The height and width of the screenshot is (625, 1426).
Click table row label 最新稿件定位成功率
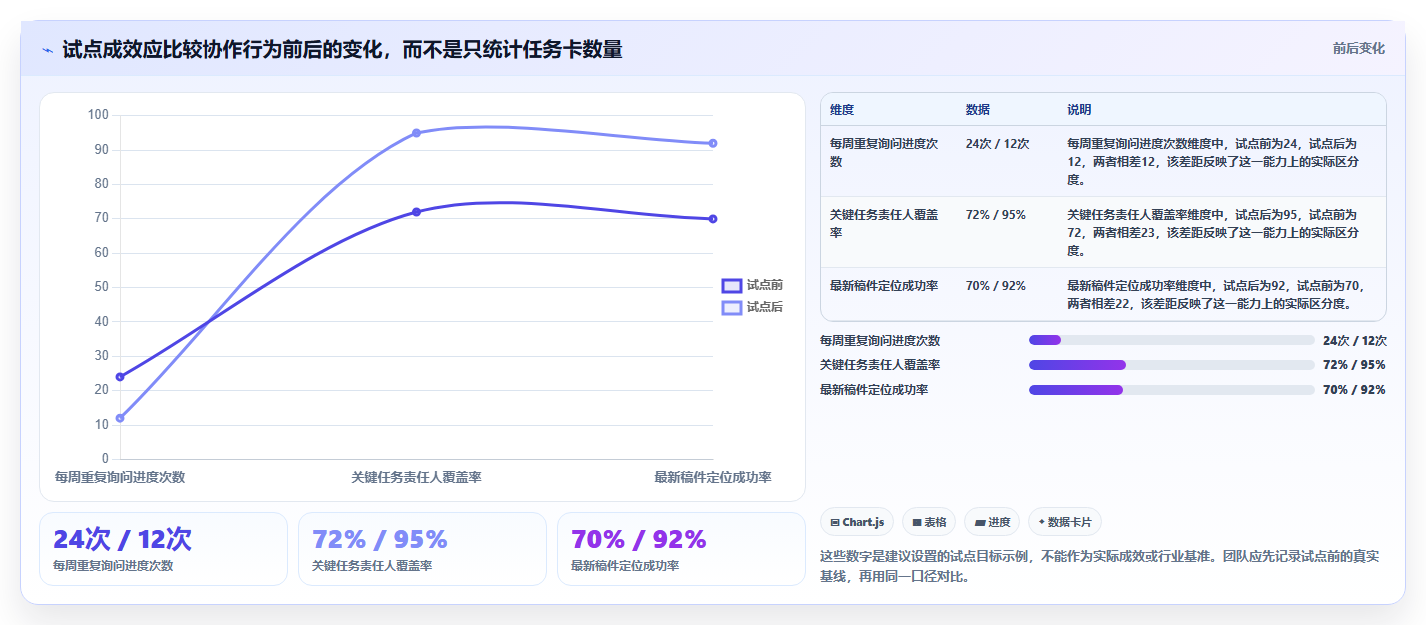coord(884,286)
